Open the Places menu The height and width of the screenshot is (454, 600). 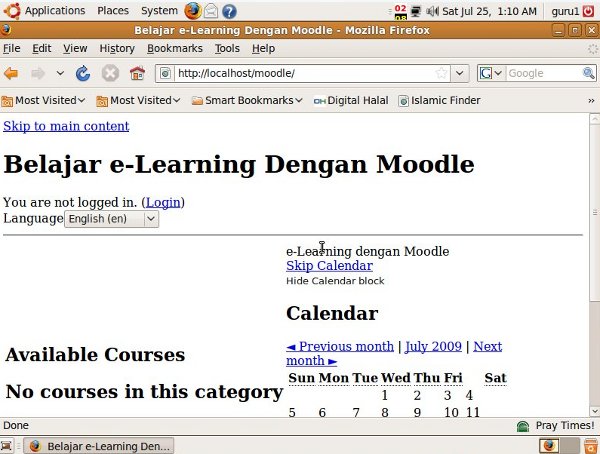(x=113, y=11)
